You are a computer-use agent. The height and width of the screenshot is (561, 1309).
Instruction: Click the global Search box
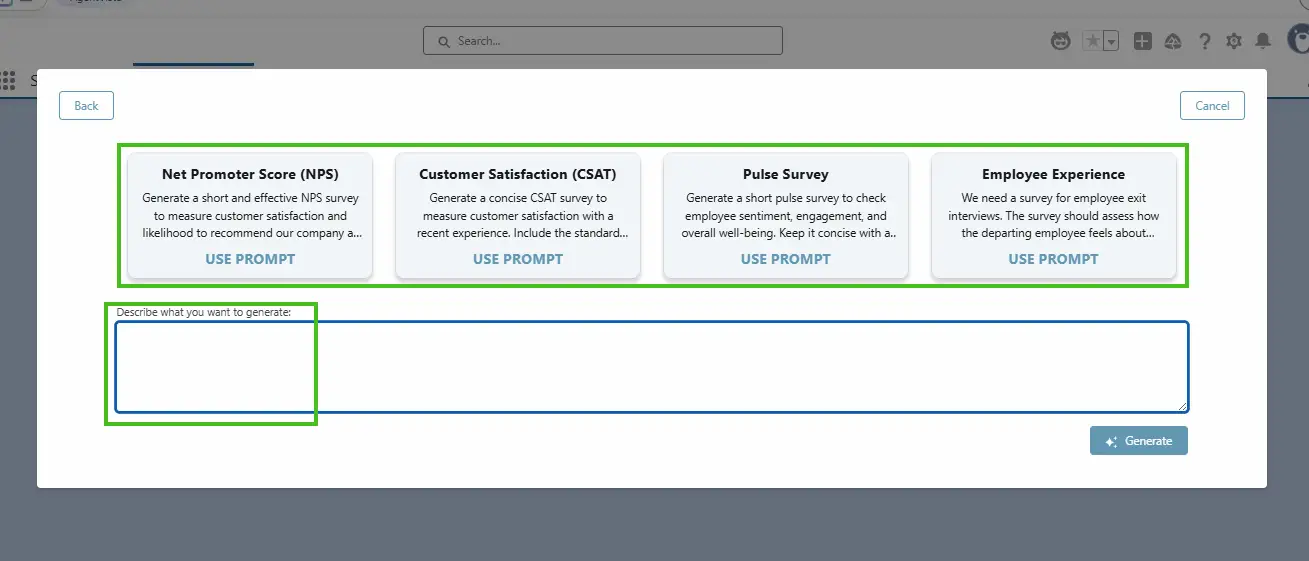coord(602,41)
